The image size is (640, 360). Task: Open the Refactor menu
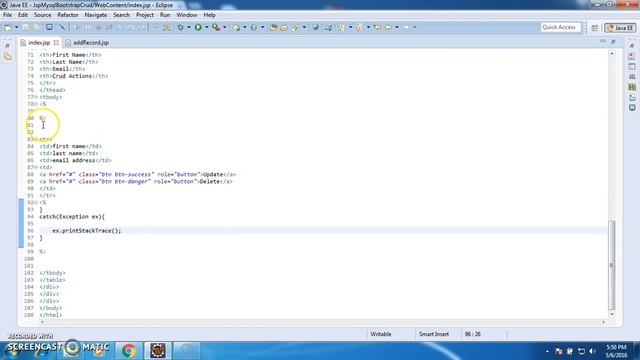tap(68, 15)
